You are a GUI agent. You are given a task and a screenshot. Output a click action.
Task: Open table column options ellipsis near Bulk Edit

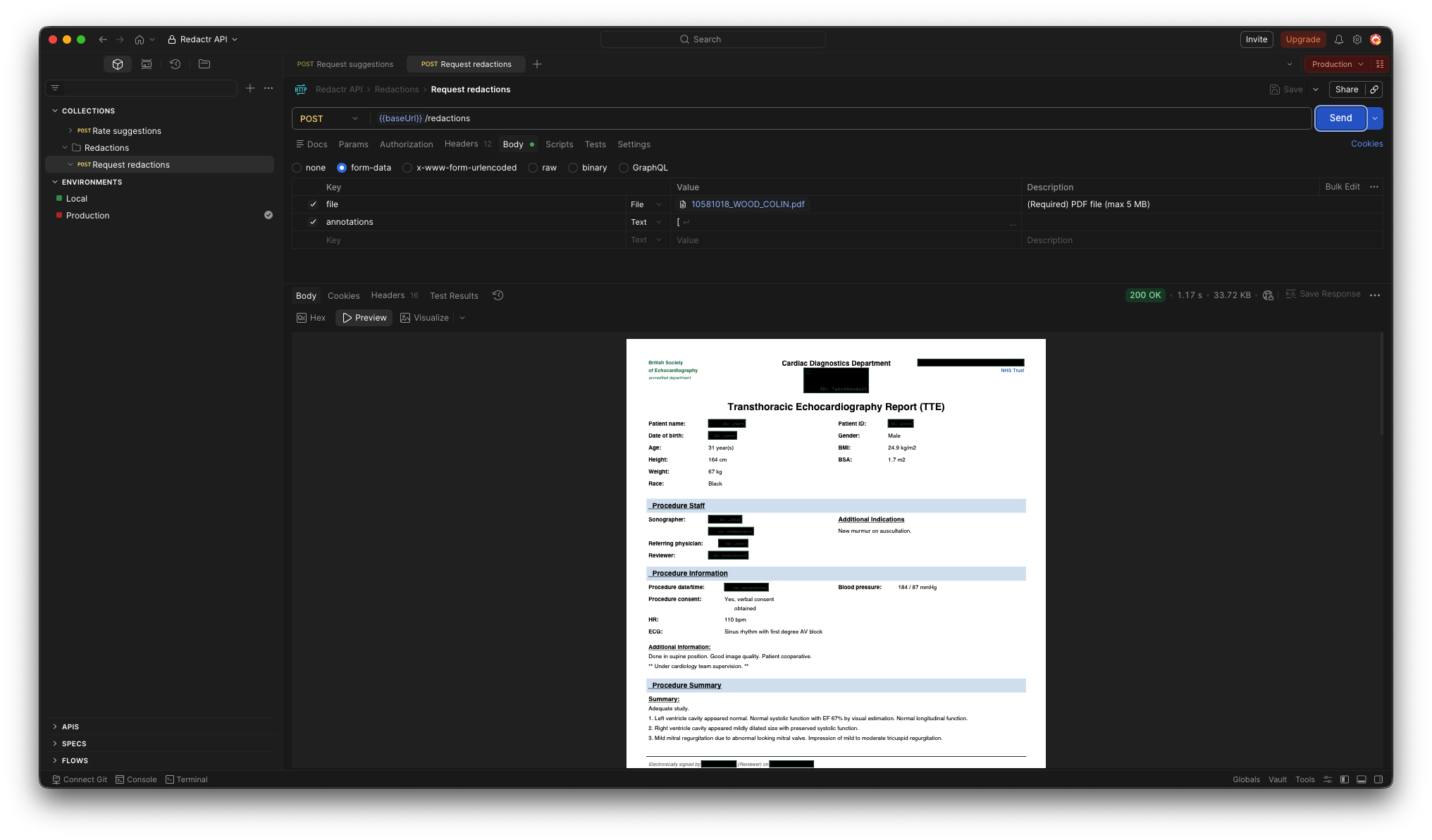tap(1374, 187)
